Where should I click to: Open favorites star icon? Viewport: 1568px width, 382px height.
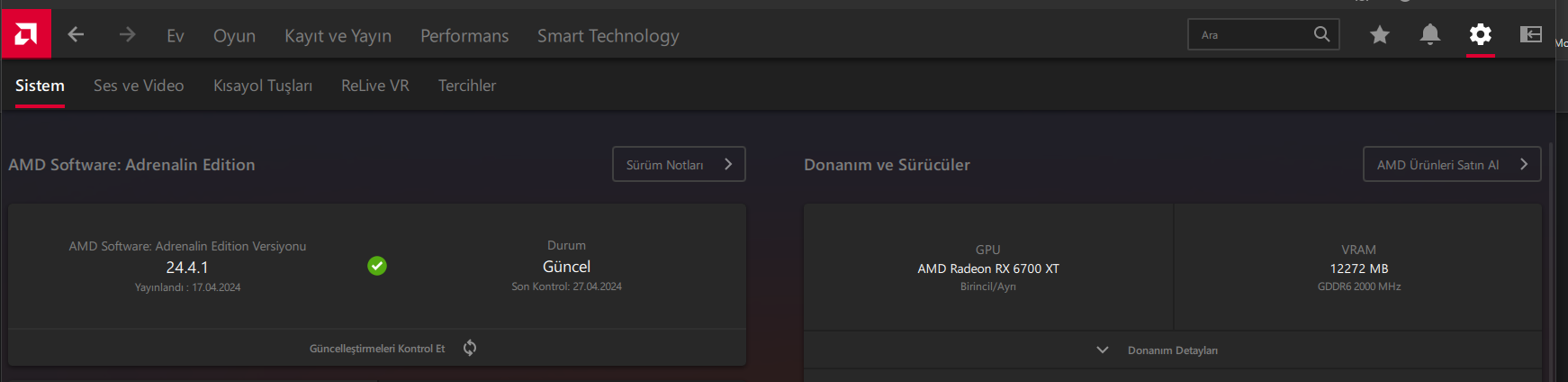(x=1379, y=34)
